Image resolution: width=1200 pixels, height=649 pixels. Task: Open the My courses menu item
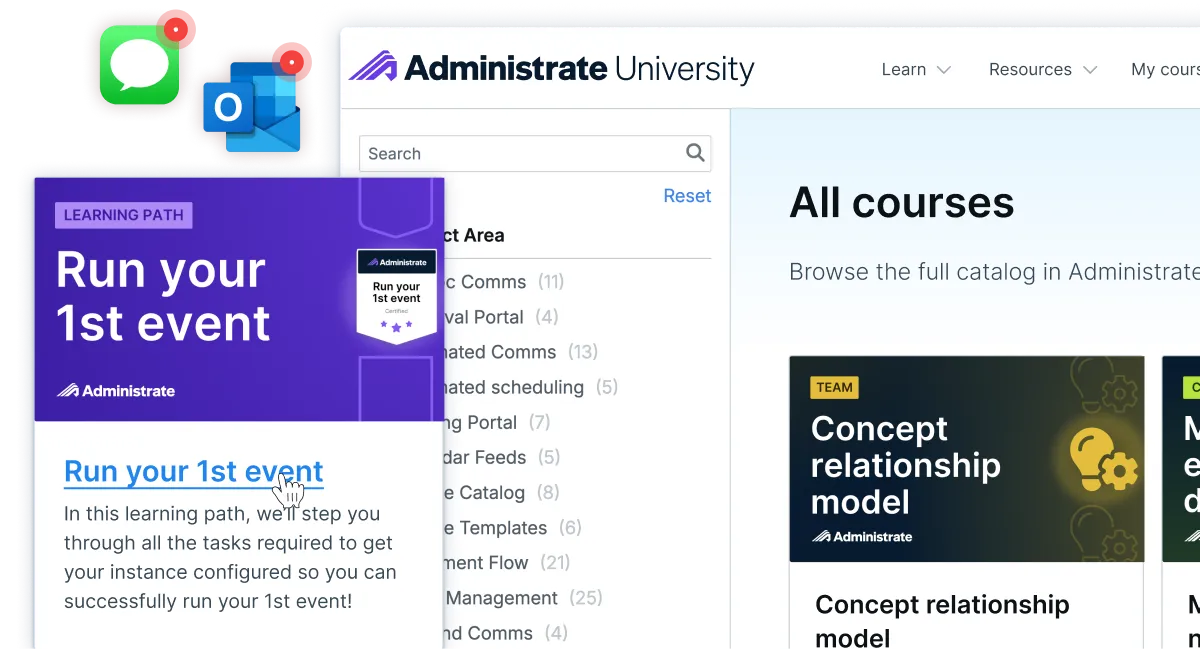click(x=1165, y=69)
